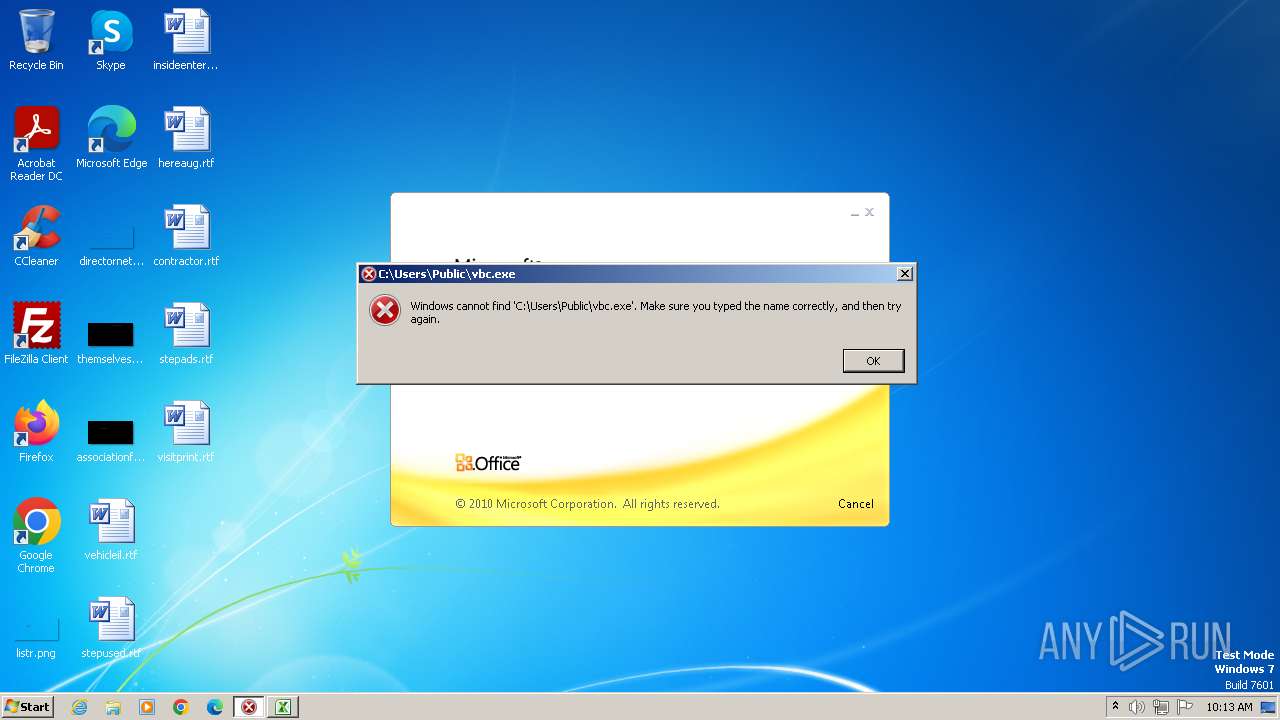
Task: Click OK in the vbc.exe error dialog
Action: 873,361
